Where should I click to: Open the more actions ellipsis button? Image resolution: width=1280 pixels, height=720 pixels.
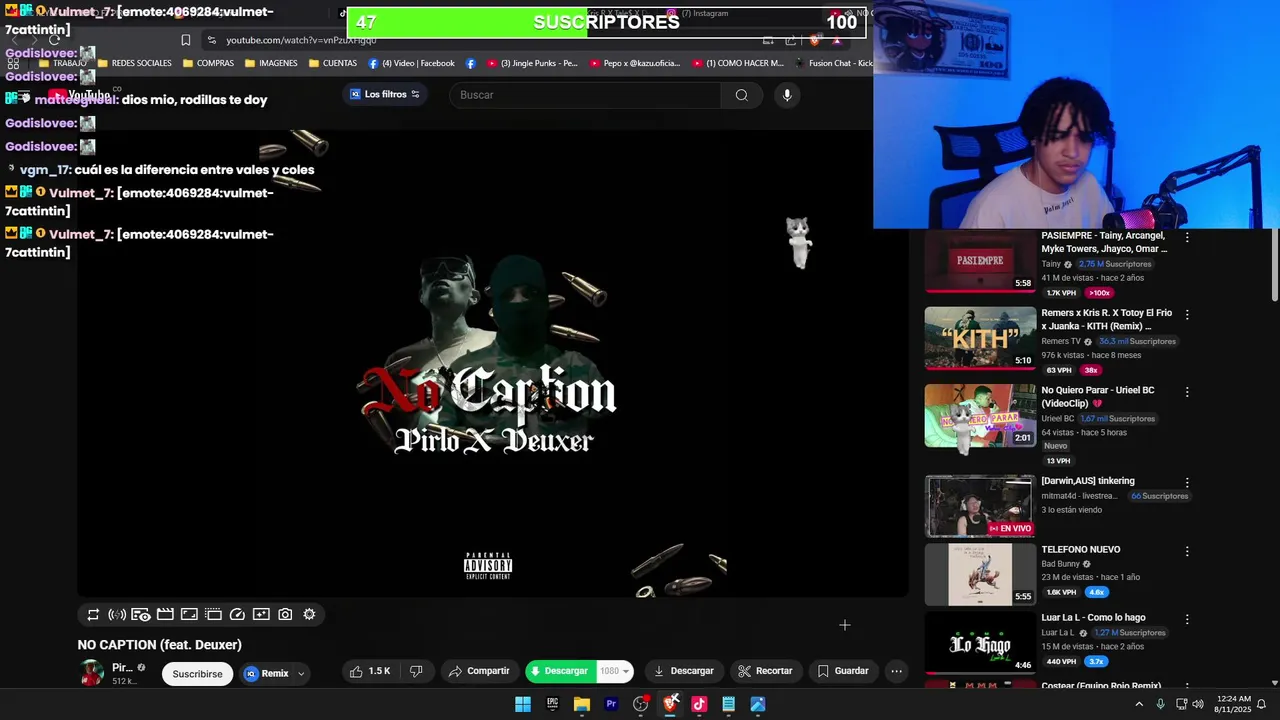tap(897, 671)
